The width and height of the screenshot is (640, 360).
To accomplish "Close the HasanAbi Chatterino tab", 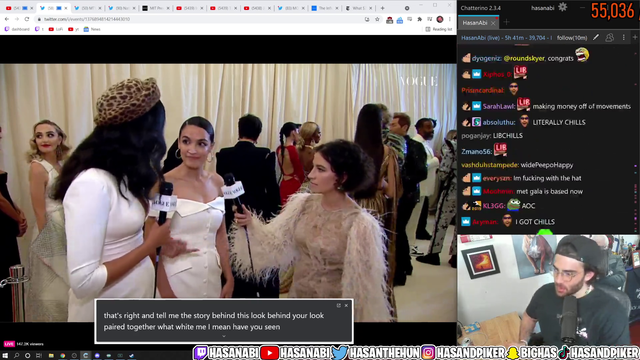I will point(493,23).
